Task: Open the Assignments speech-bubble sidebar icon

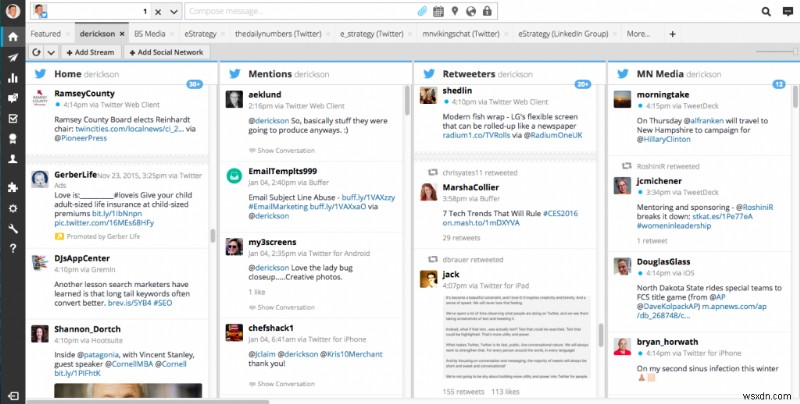Action: point(13,98)
